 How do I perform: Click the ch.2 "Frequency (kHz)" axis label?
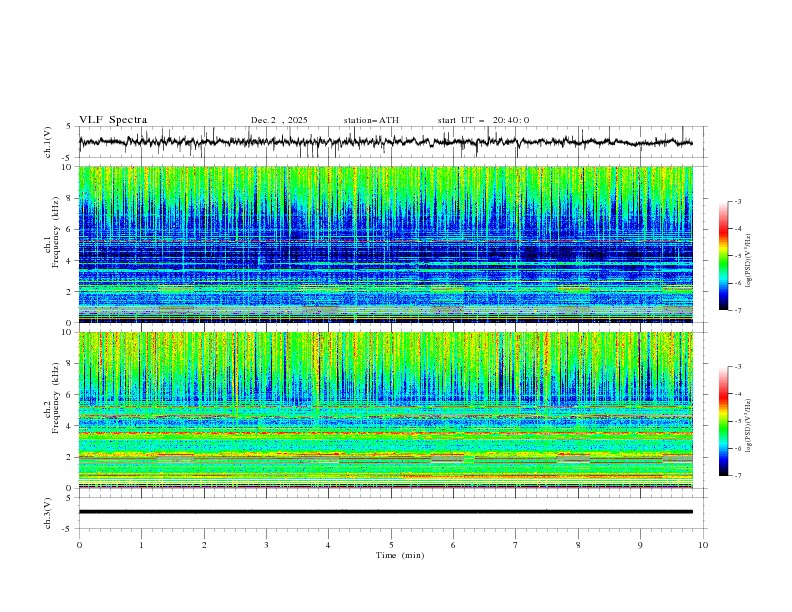click(x=56, y=399)
